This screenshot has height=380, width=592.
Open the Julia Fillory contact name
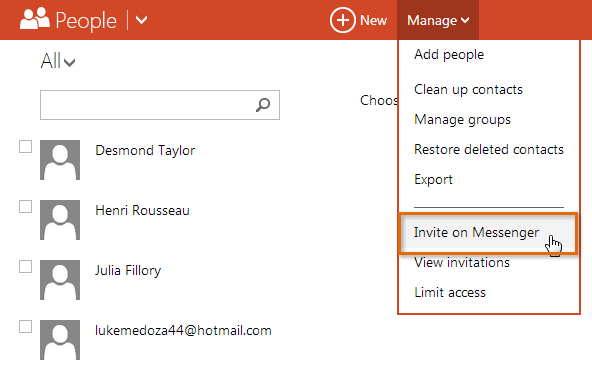pos(128,270)
